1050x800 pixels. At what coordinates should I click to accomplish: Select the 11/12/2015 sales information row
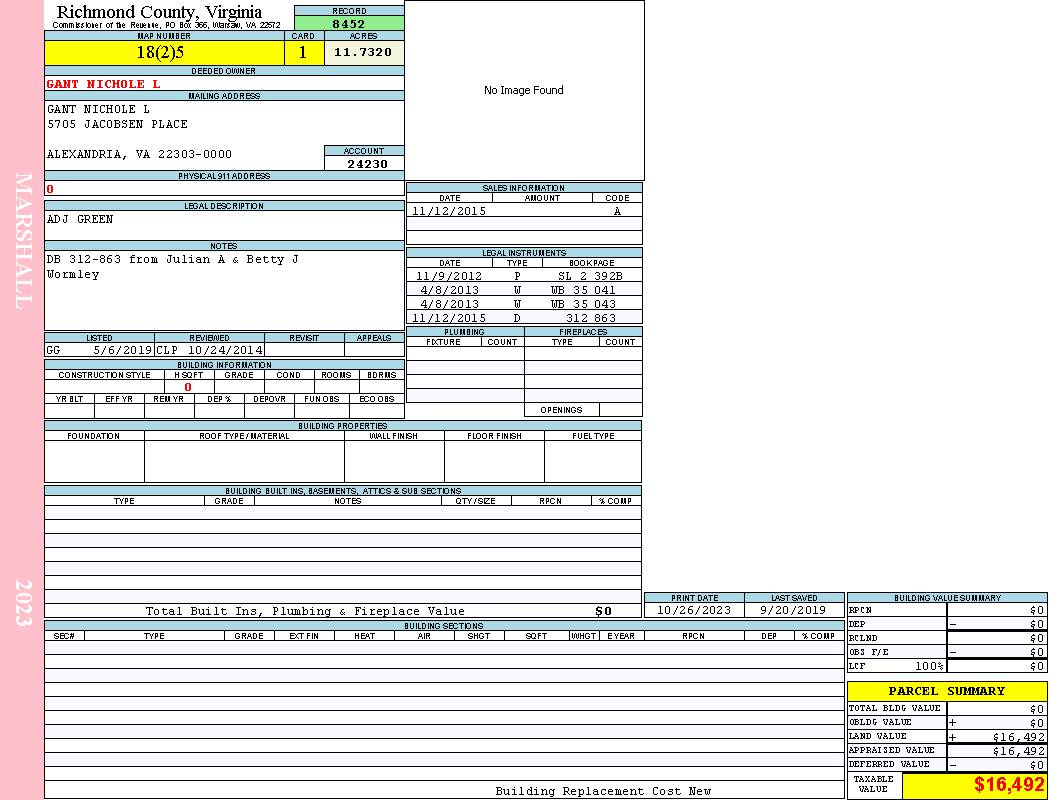(x=524, y=210)
